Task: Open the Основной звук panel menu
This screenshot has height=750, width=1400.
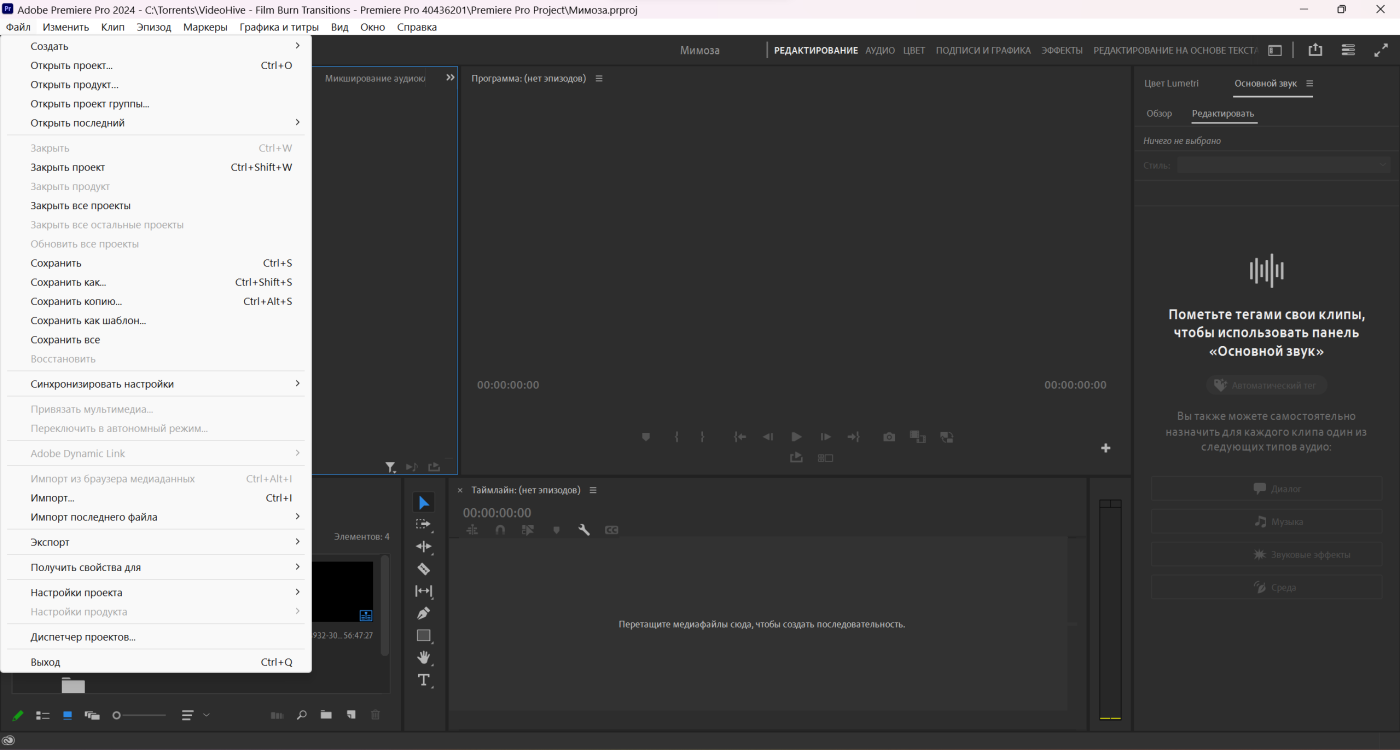Action: tap(1310, 84)
